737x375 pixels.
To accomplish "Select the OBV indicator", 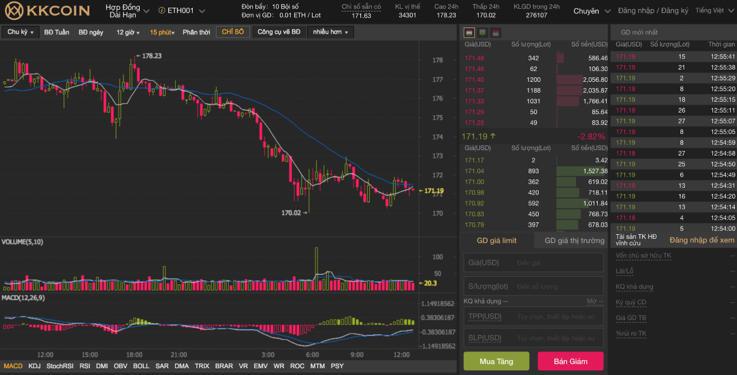I will [x=120, y=366].
